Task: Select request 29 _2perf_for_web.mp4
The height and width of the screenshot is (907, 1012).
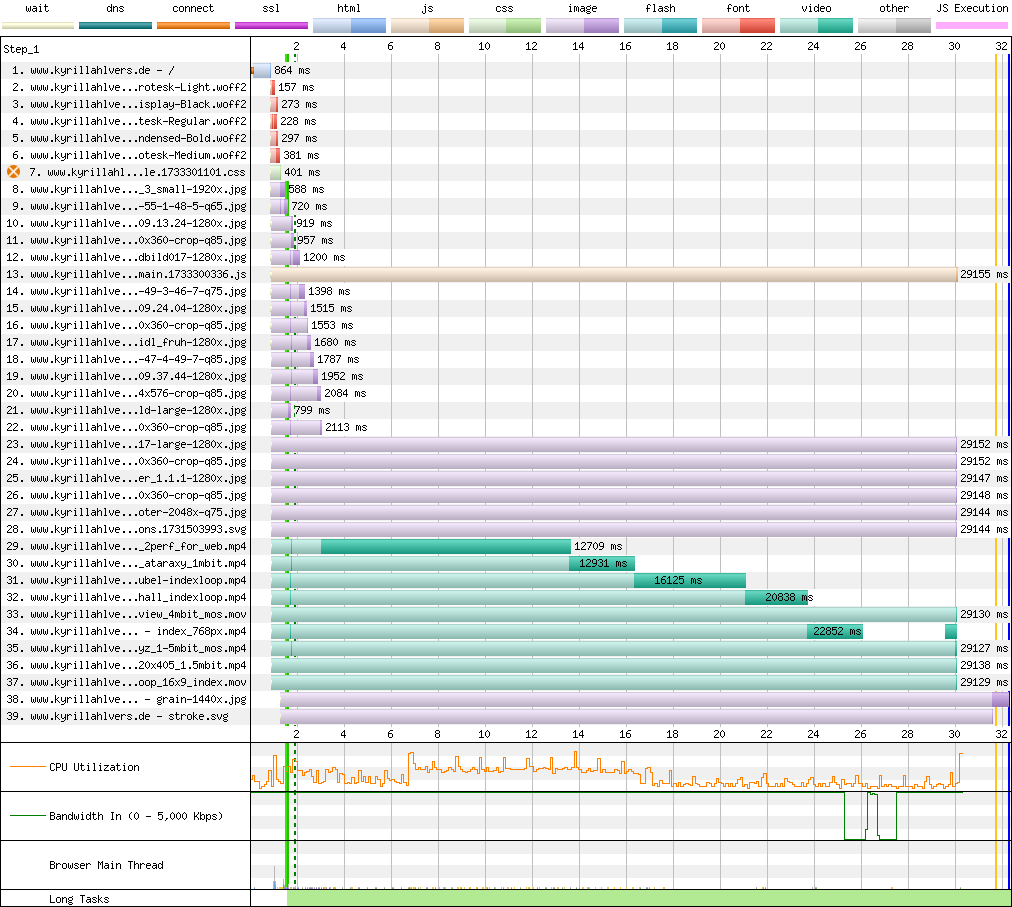Action: 127,546
